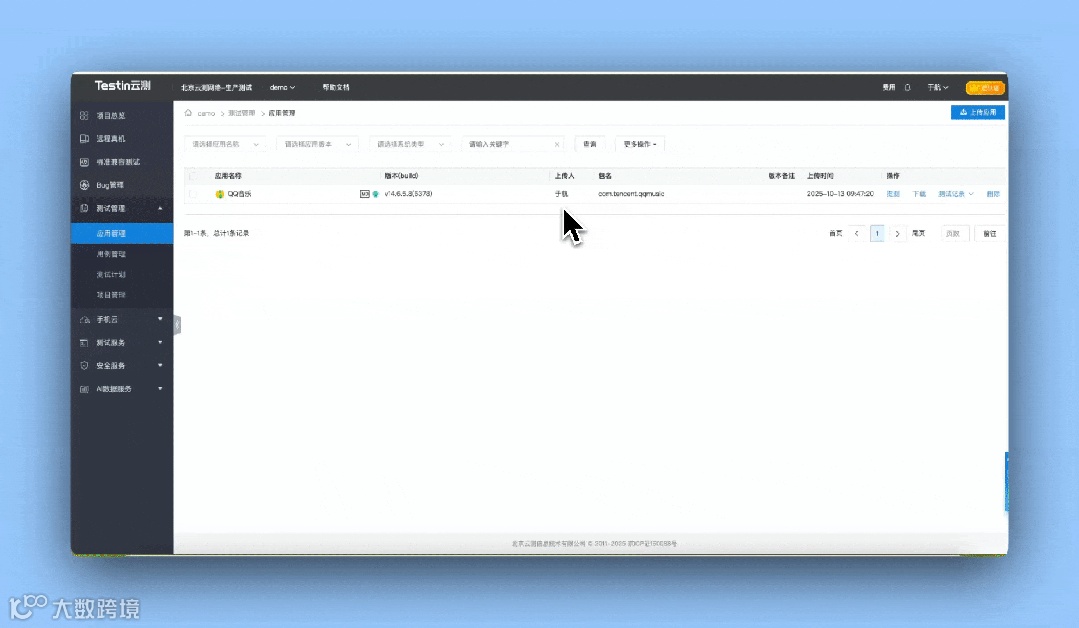1079x628 pixels.
Task: Click the blue 上传应用 upload button
Action: coord(978,112)
